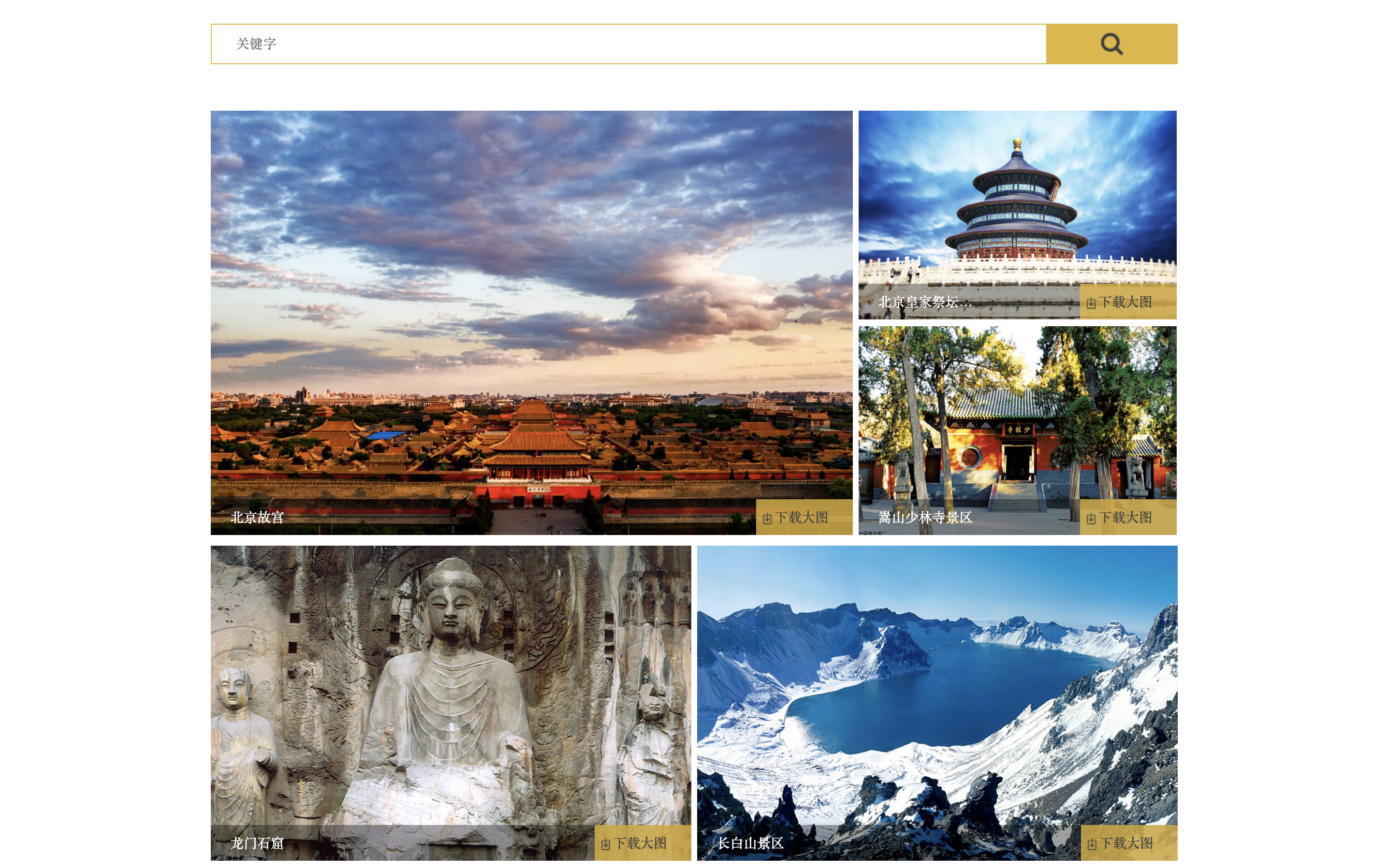Download large image of 龙门石窟

[x=642, y=843]
